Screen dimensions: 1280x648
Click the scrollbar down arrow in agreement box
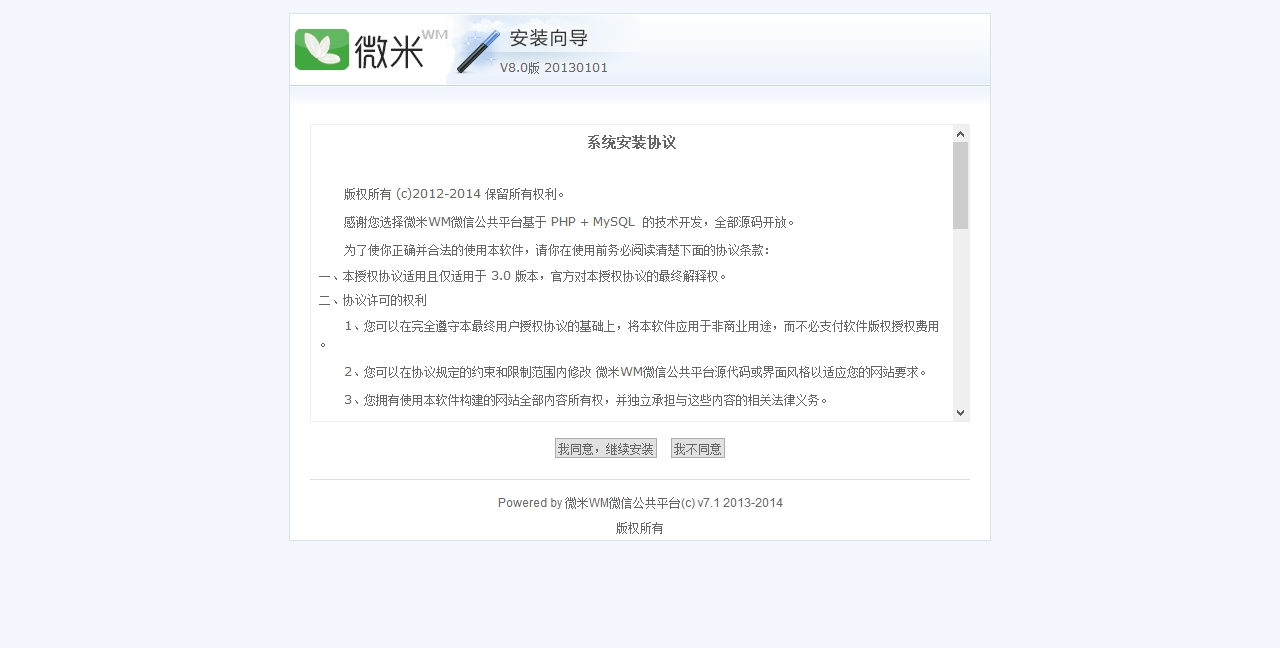961,412
